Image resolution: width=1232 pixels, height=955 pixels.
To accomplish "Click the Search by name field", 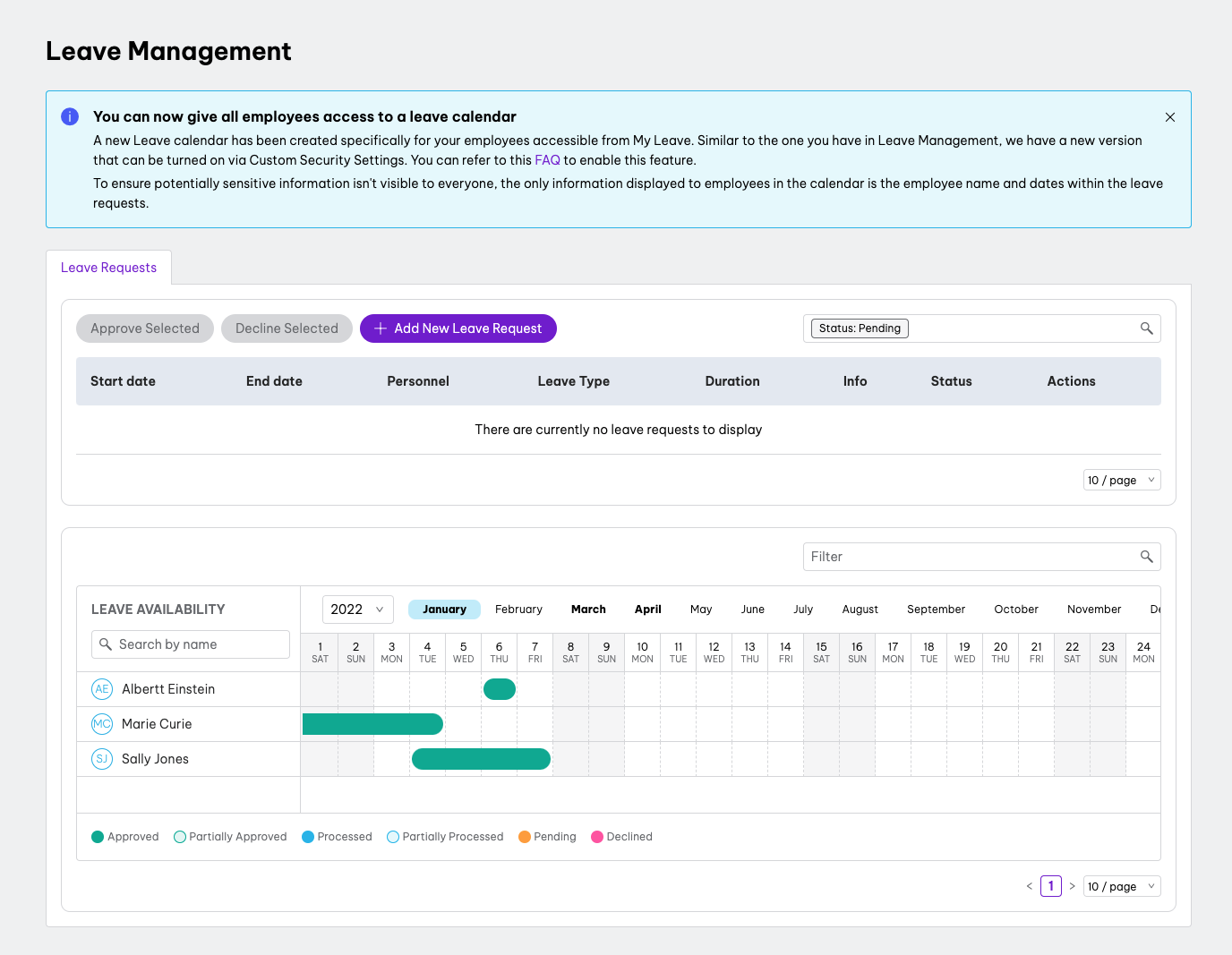I will coord(191,644).
